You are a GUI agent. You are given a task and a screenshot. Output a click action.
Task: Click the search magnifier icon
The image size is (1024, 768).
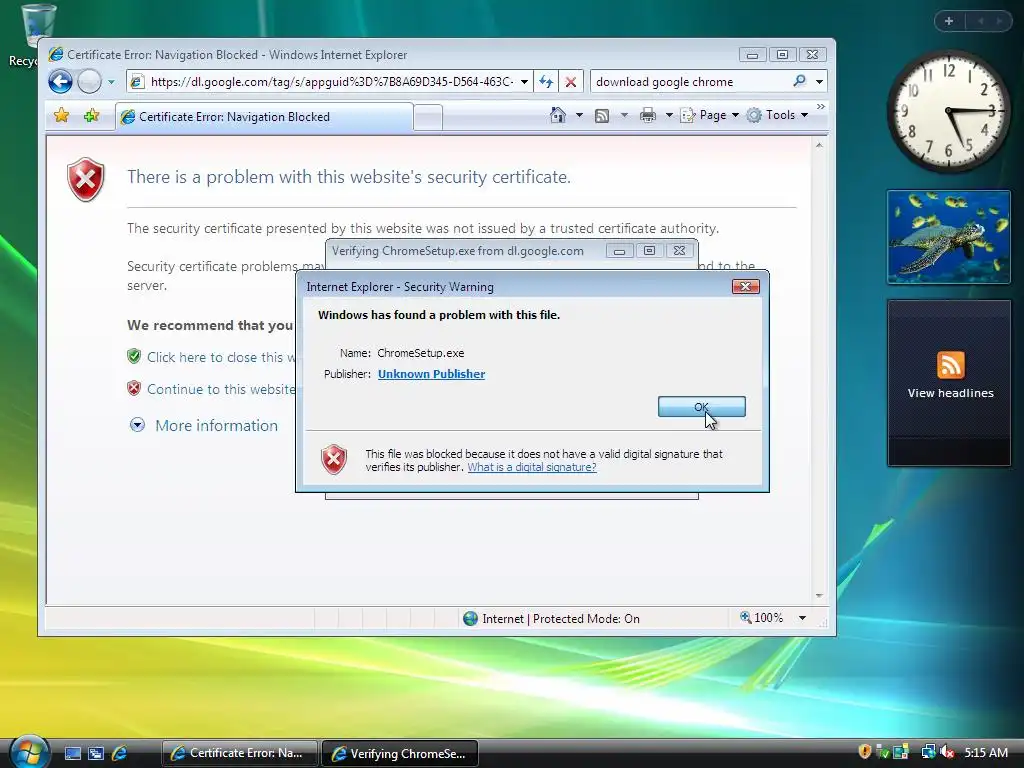point(799,81)
